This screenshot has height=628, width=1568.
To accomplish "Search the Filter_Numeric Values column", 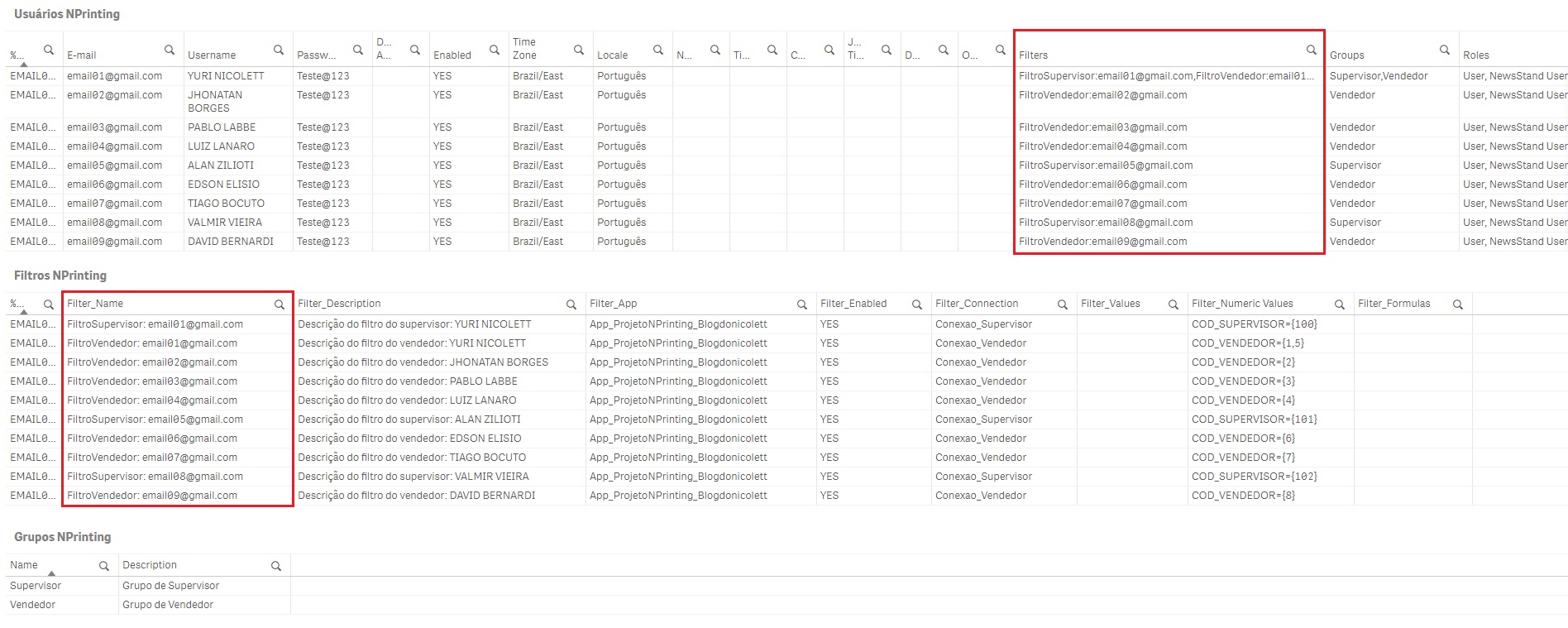I will 1339,304.
